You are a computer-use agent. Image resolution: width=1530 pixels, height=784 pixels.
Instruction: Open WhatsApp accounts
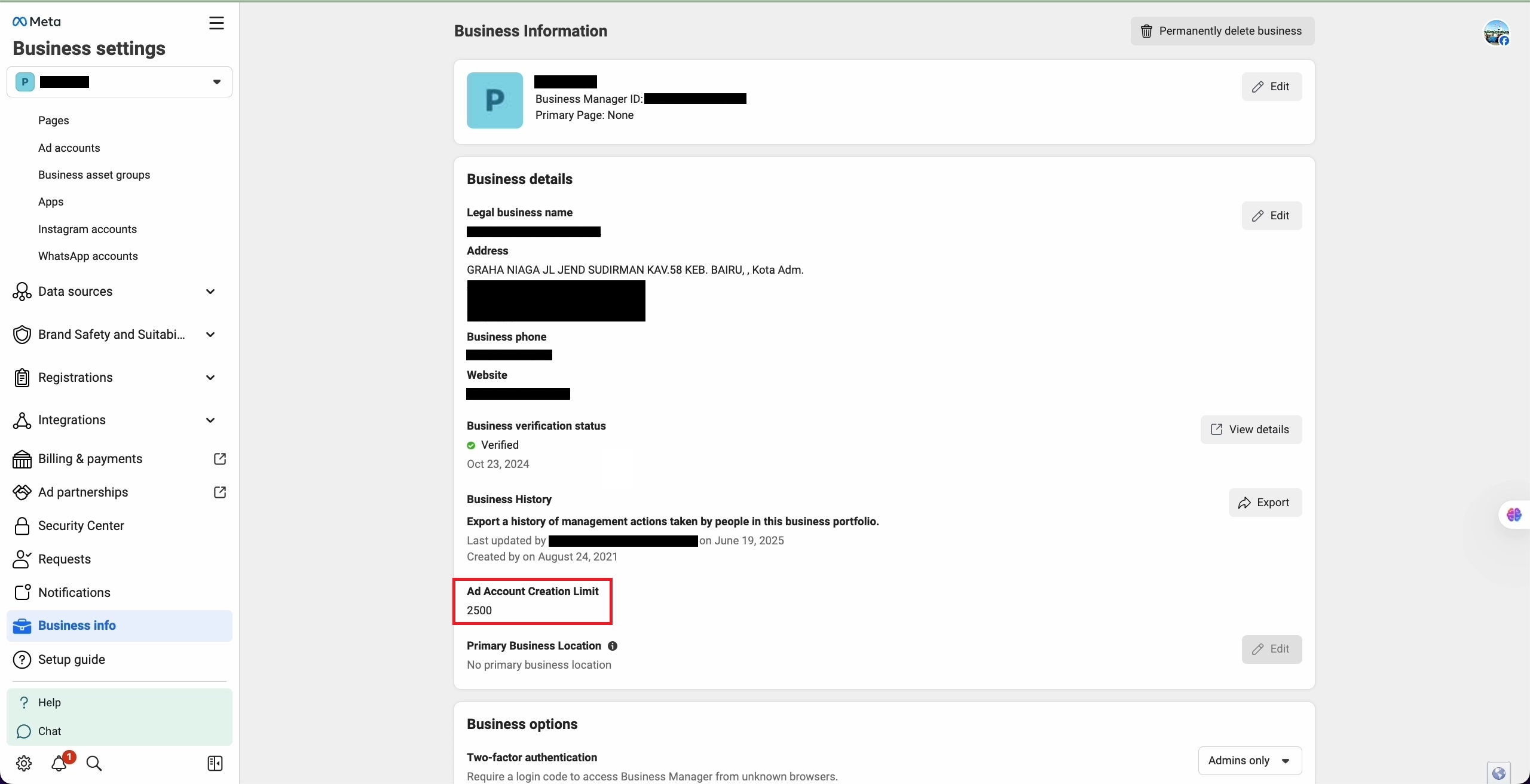pyautogui.click(x=88, y=256)
